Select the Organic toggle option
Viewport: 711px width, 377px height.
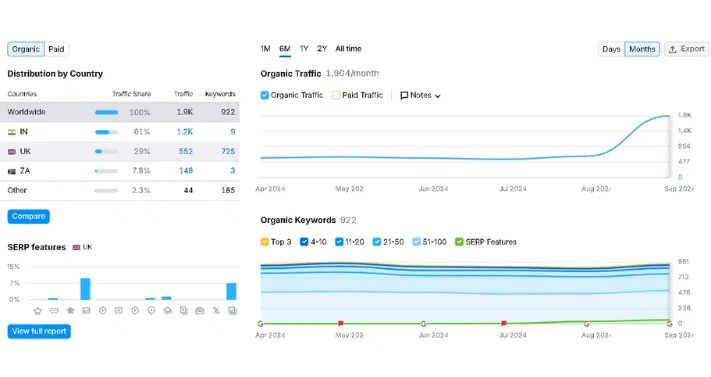[x=26, y=49]
